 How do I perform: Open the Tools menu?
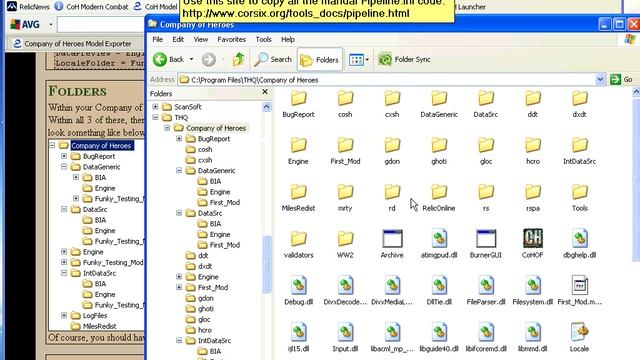(263, 40)
